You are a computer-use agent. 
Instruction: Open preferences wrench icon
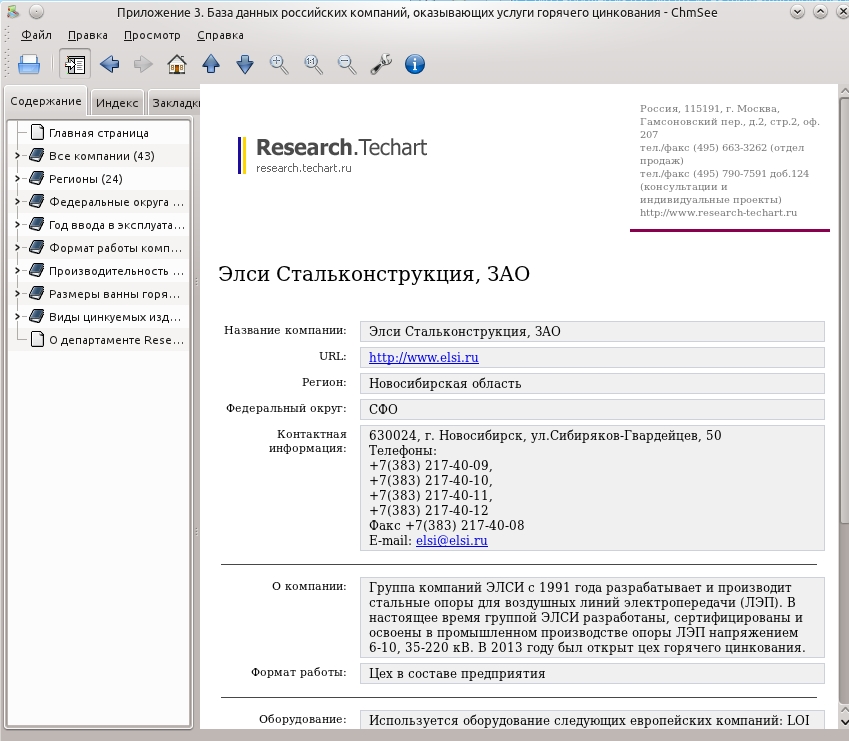(381, 64)
